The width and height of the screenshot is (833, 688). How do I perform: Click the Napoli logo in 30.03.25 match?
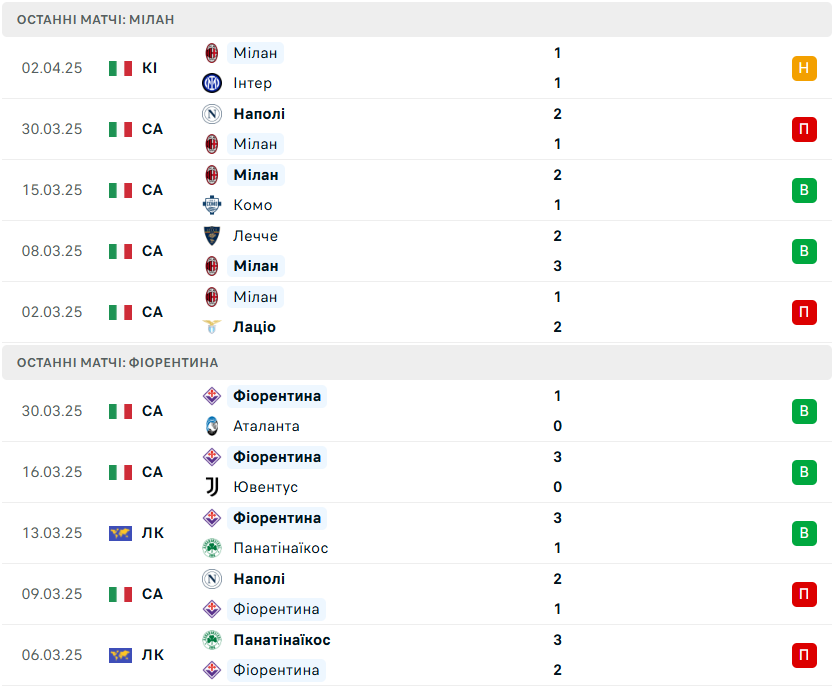(x=212, y=114)
